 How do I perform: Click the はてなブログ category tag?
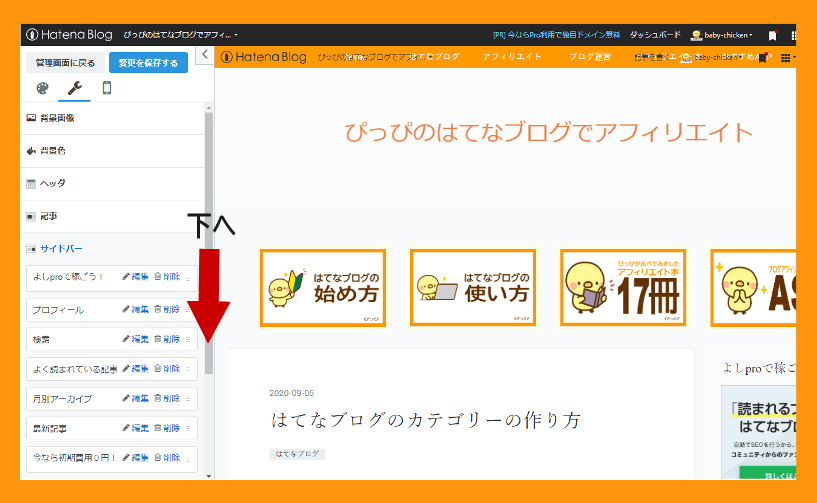(298, 454)
